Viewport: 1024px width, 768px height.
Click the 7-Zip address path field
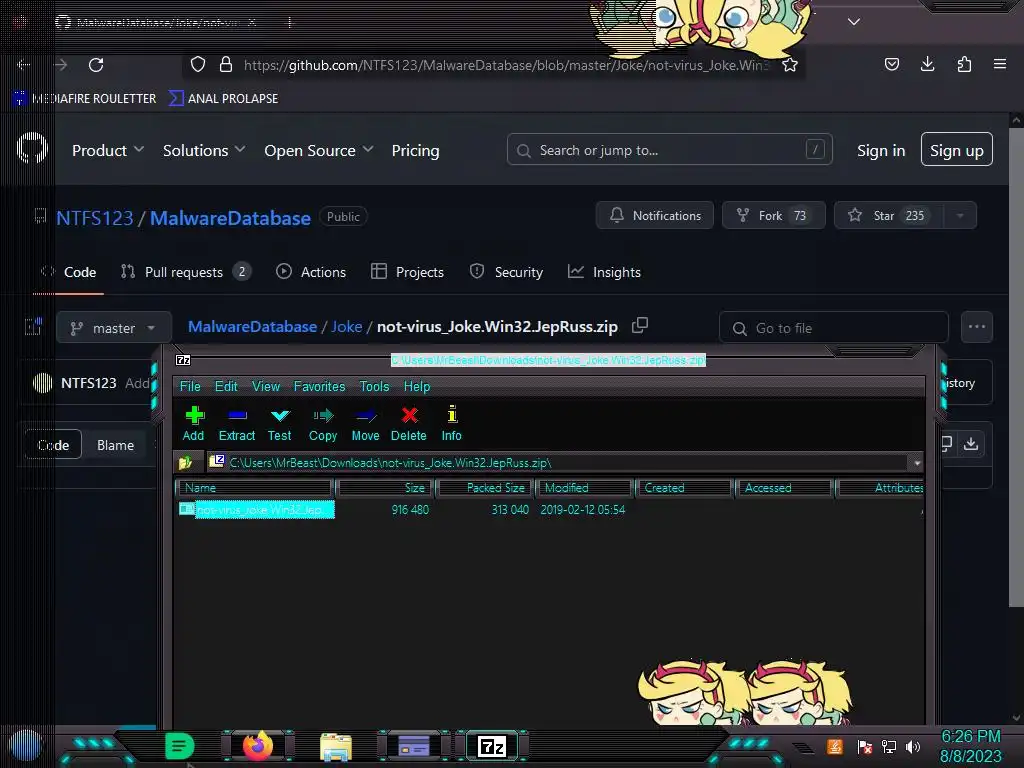click(558, 462)
